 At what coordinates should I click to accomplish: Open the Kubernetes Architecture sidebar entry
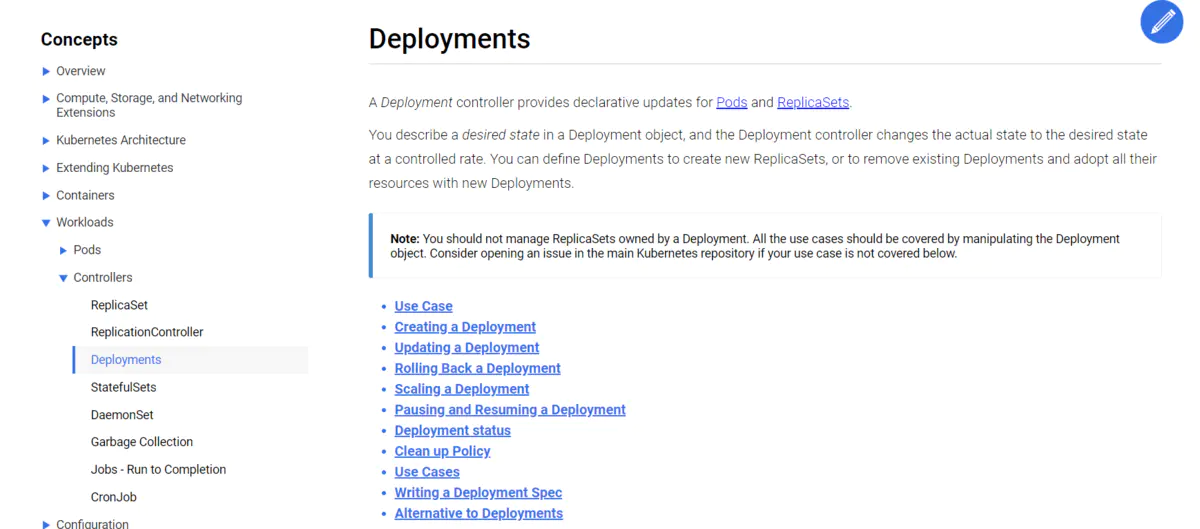click(x=121, y=140)
